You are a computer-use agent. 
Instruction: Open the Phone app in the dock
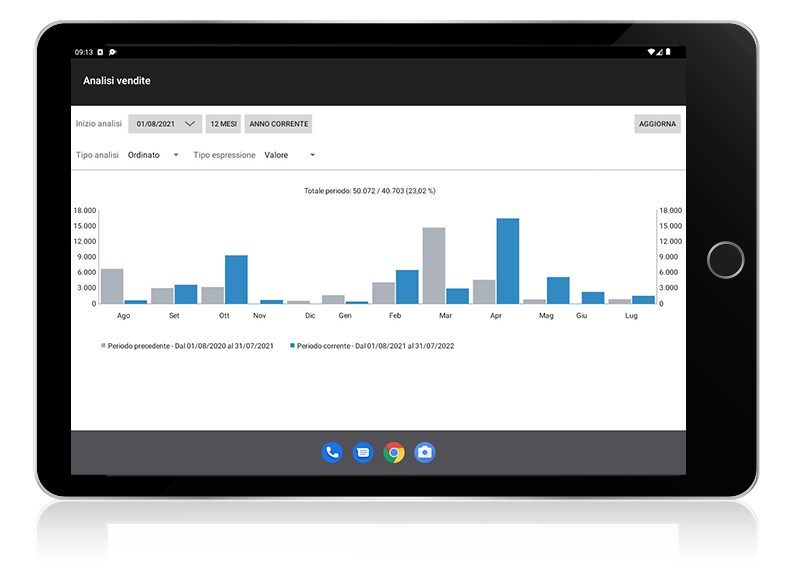[x=332, y=453]
